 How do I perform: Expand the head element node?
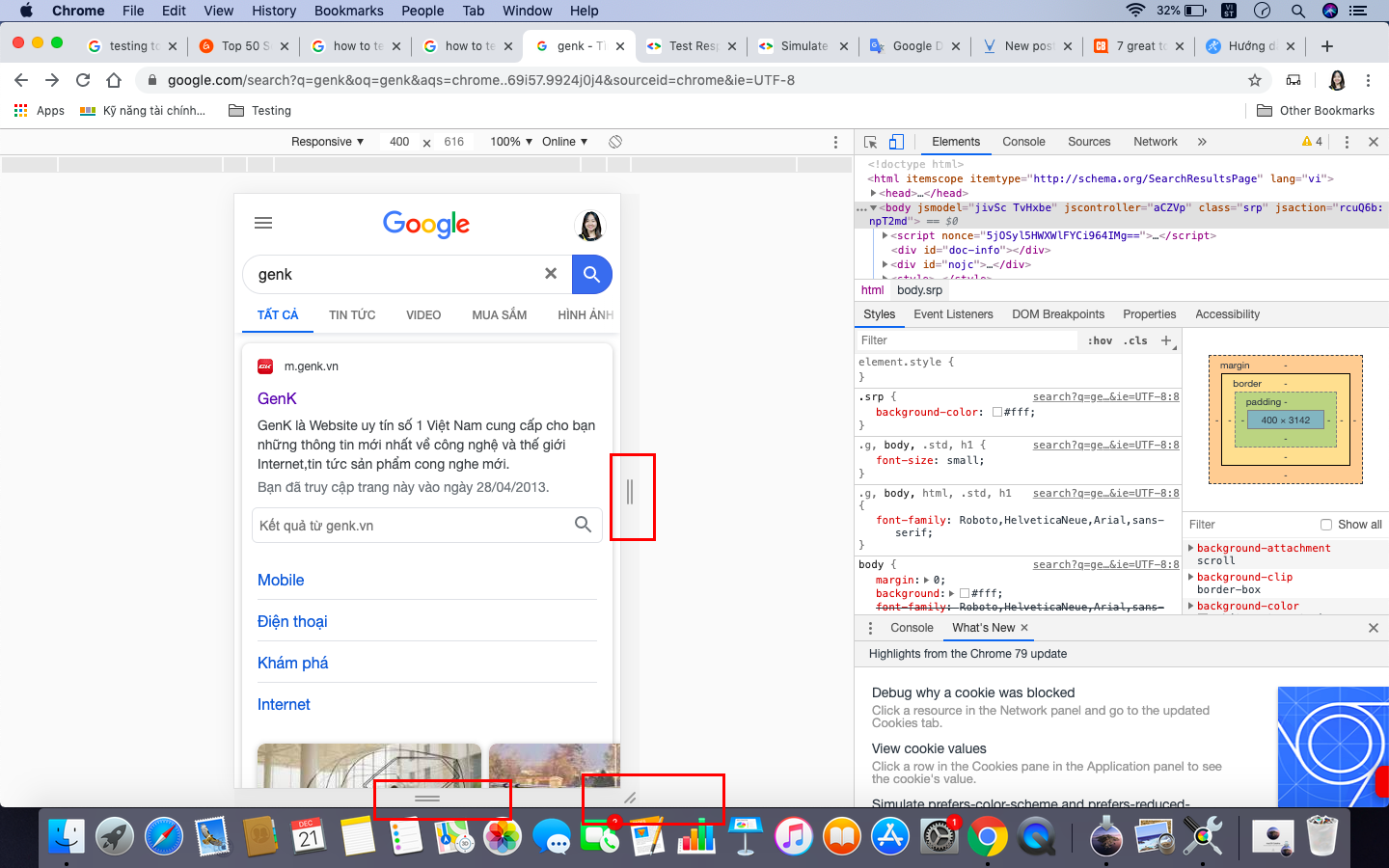(874, 193)
